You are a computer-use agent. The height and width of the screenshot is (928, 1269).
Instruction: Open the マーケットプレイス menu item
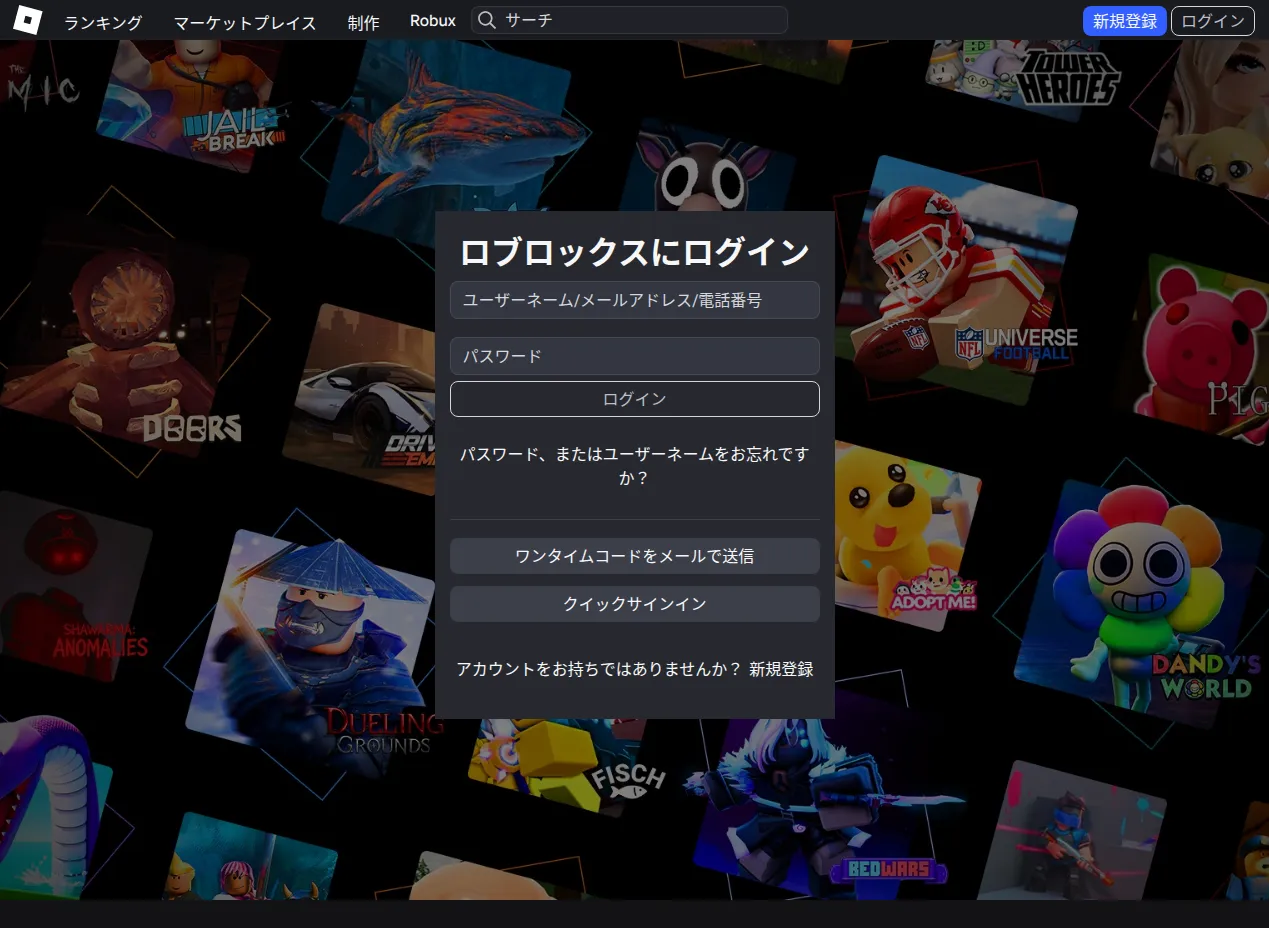coord(245,22)
